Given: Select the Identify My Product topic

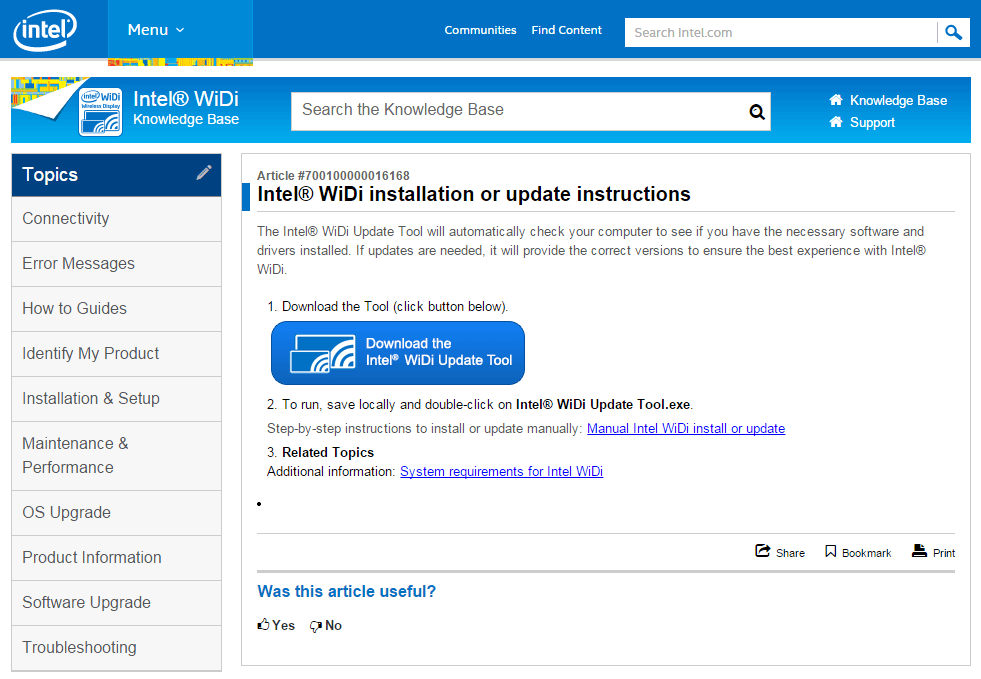Looking at the screenshot, I should [x=116, y=354].
